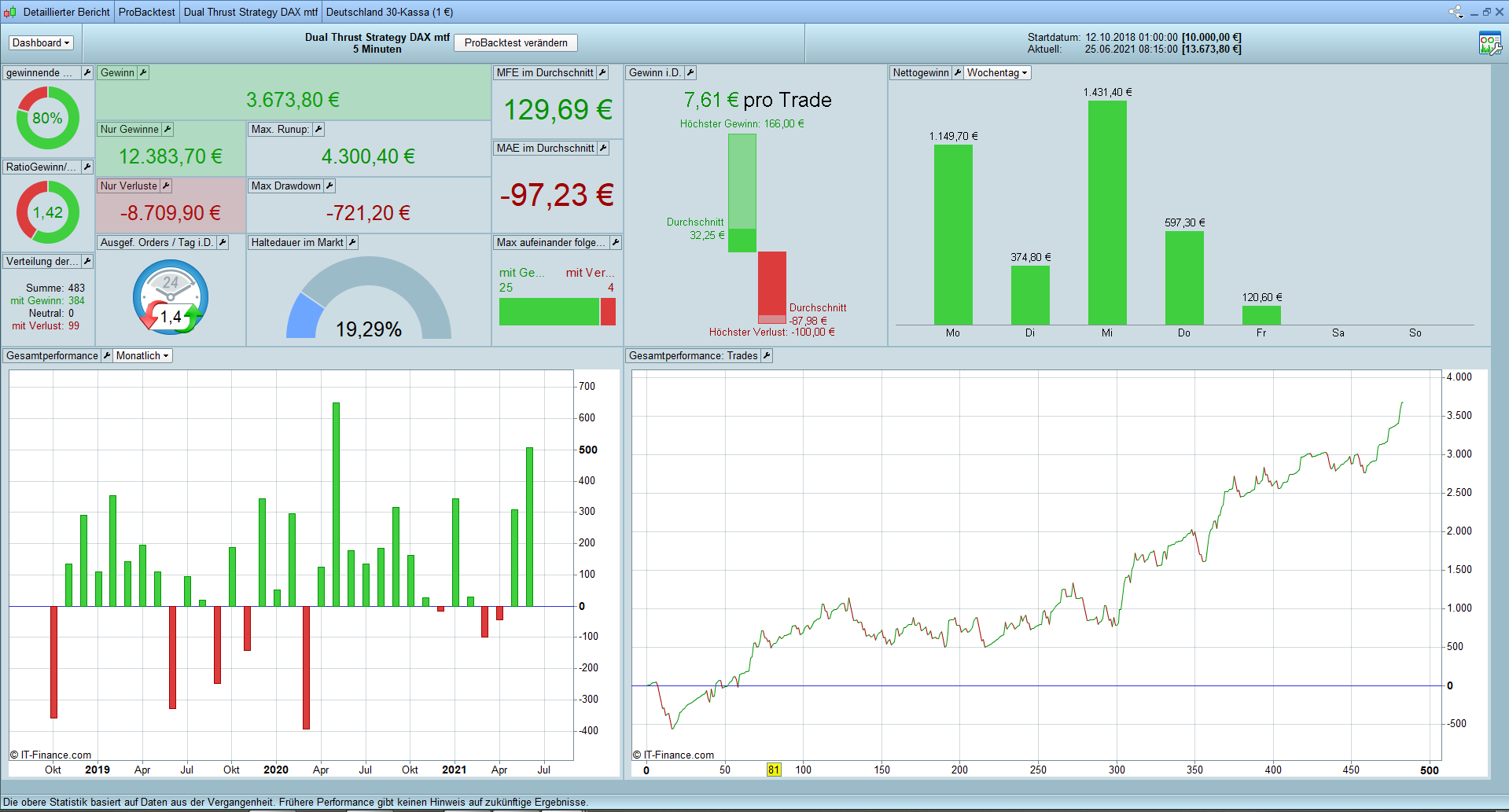
Task: Click the 19,29% time-in-market gauge
Action: [369, 299]
